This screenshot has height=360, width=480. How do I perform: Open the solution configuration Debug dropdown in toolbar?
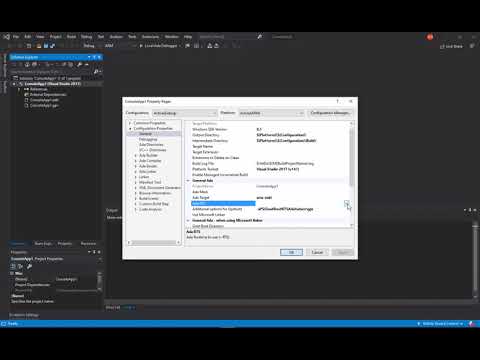[91, 46]
